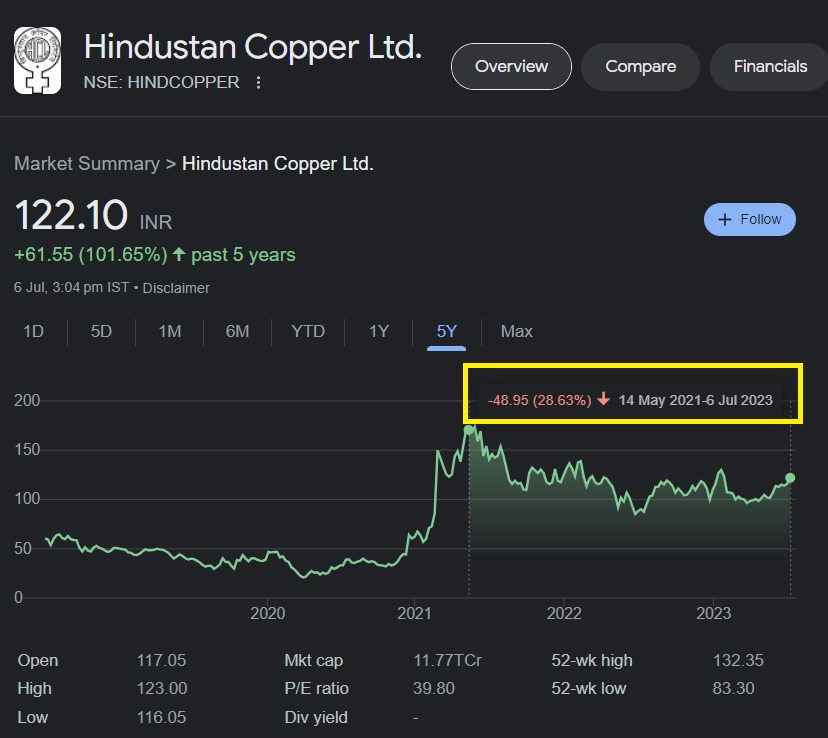Click the green up arrow beside past 5 years

click(x=179, y=254)
